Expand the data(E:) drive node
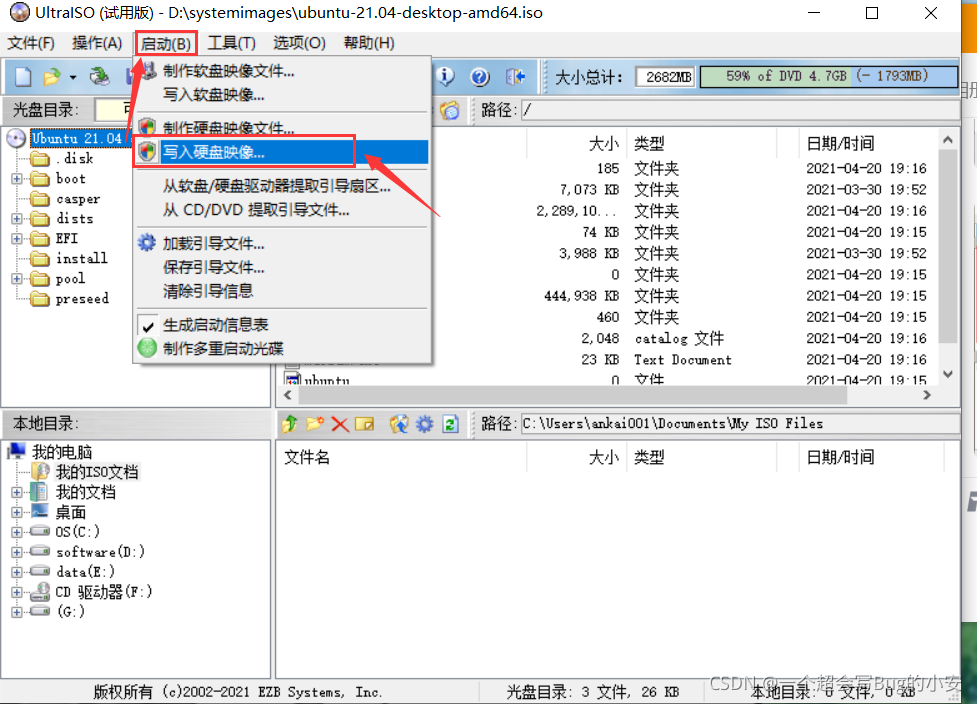 (x=17, y=572)
